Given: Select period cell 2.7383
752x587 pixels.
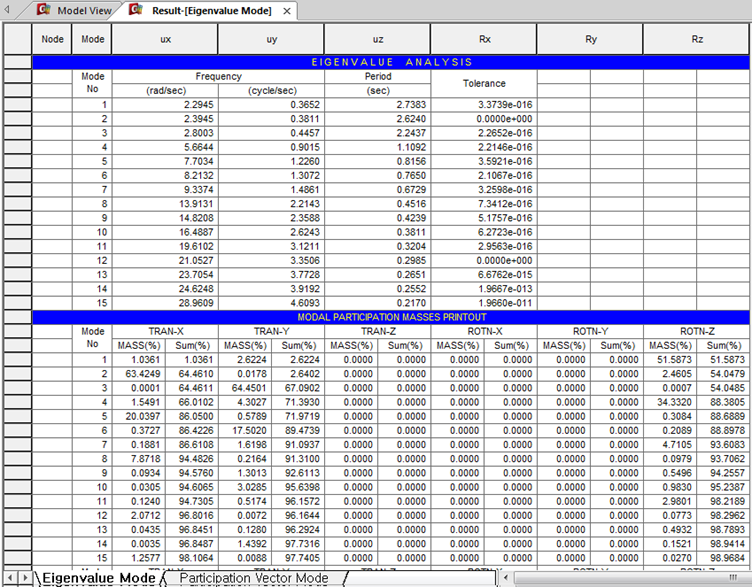Looking at the screenshot, I should [x=378, y=105].
